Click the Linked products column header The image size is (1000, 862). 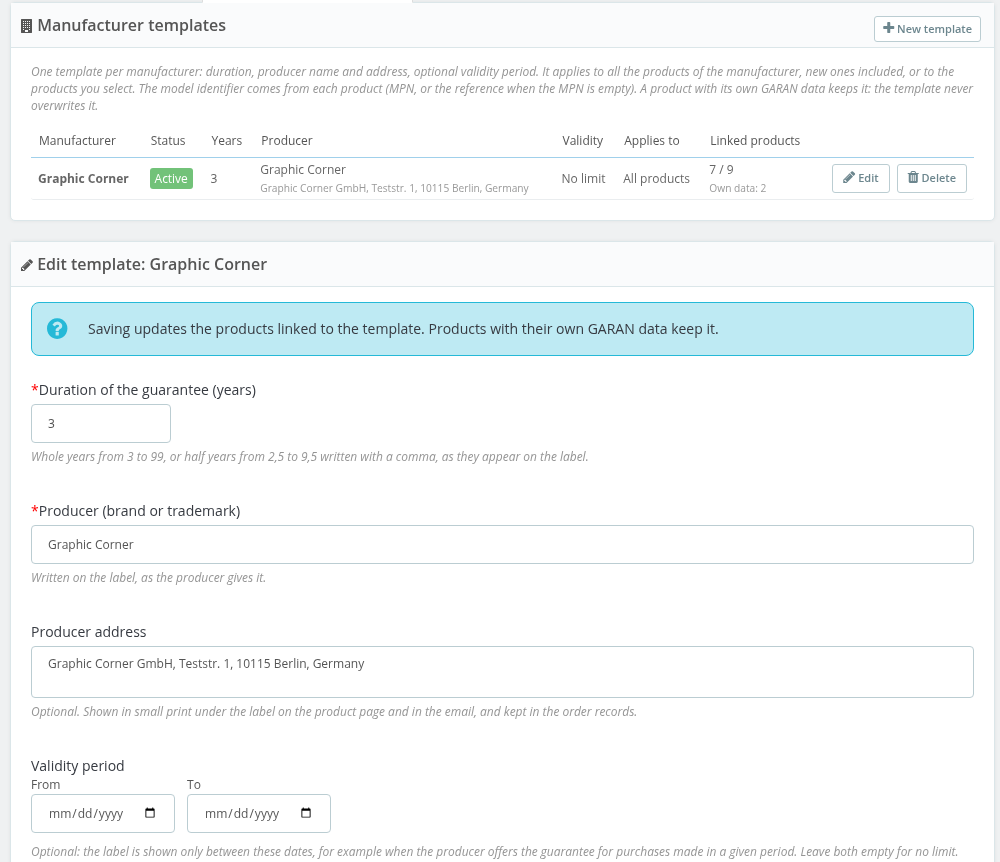754,140
